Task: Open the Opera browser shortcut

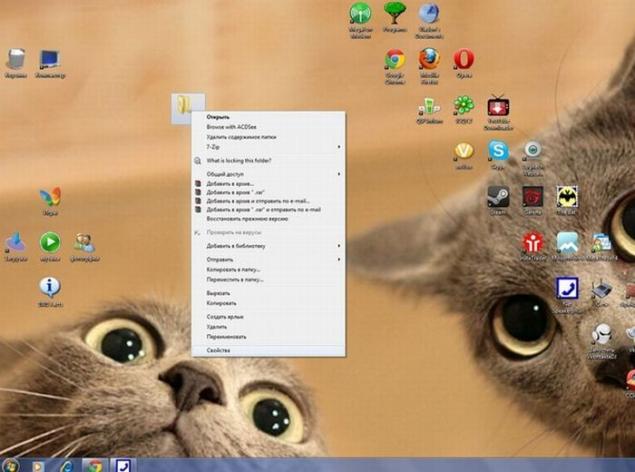Action: pyautogui.click(x=464, y=60)
